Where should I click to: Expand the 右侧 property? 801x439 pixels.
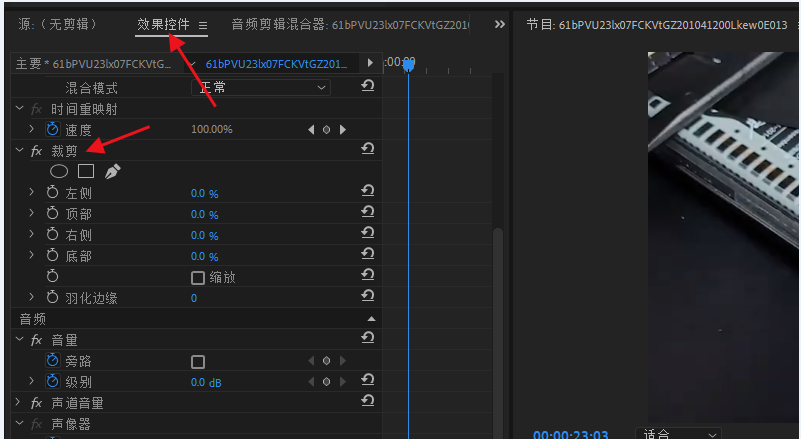[x=32, y=234]
